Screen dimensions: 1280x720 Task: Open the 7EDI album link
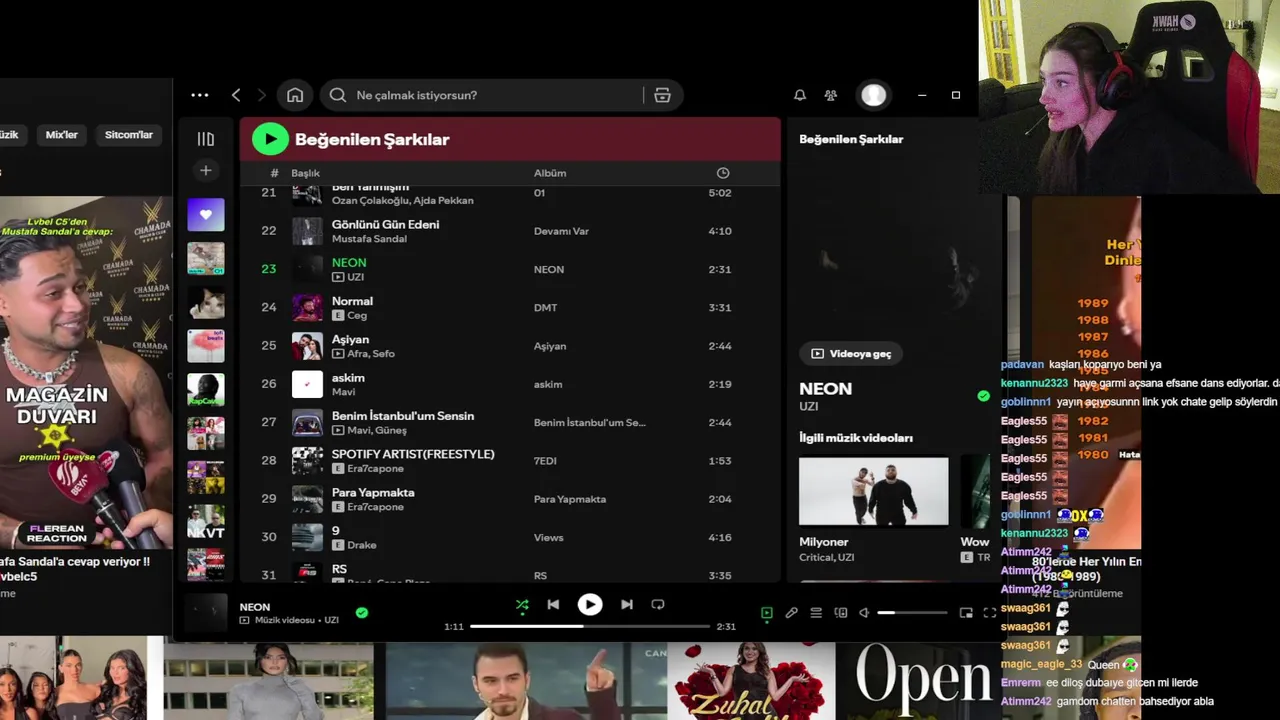tap(545, 461)
